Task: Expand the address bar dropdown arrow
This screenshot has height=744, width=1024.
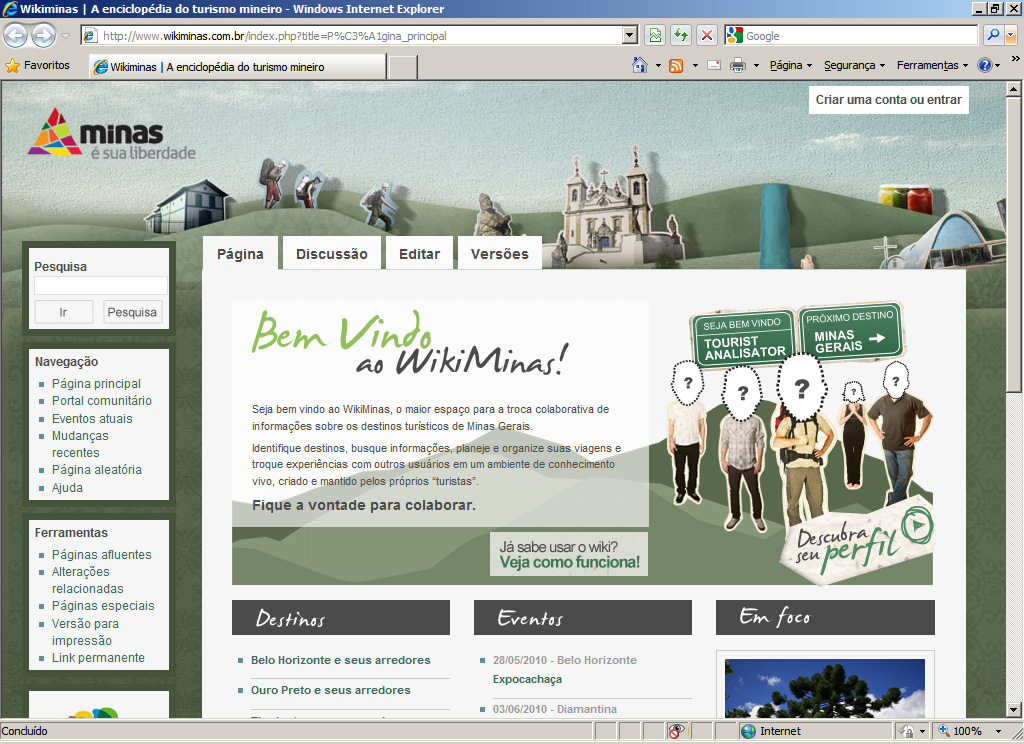Action: (x=630, y=35)
